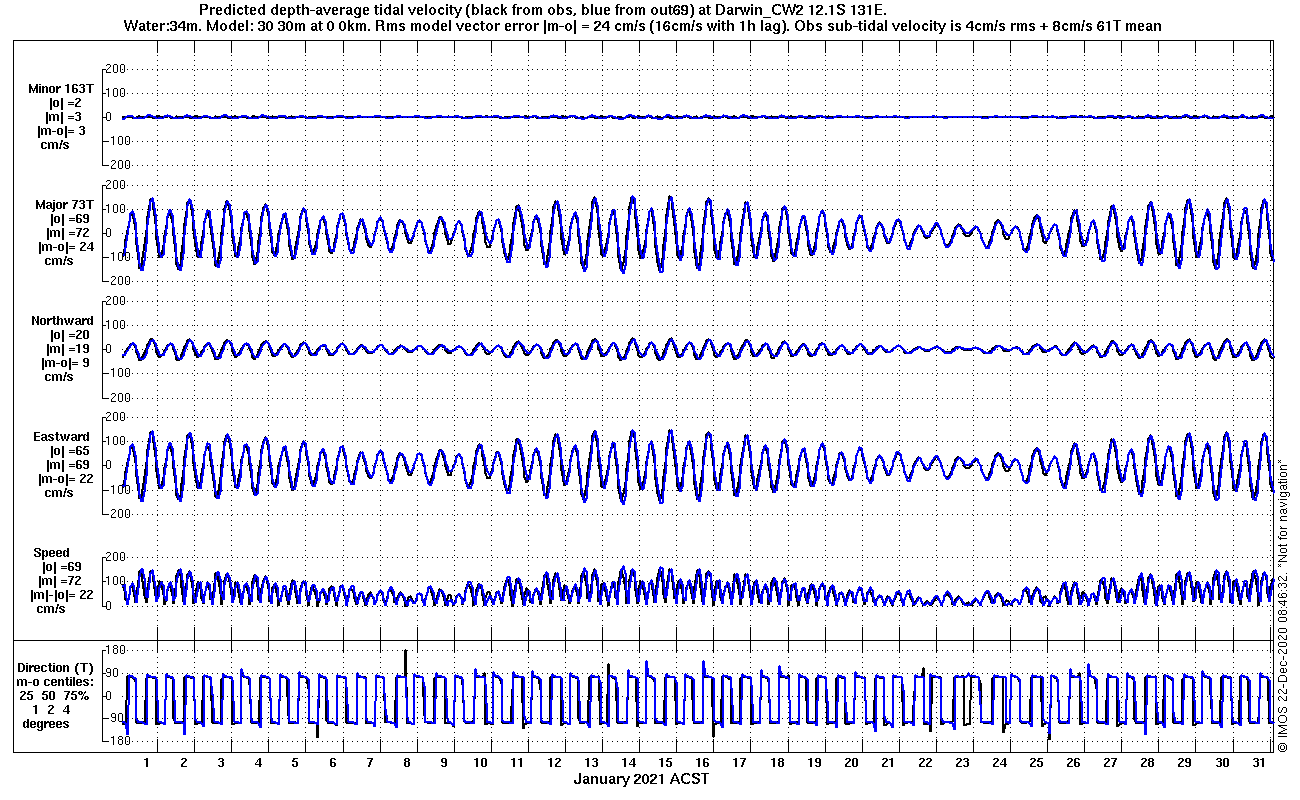The height and width of the screenshot is (800, 1300).
Task: Select the 'Direction (T)' panel label
Action: [57, 667]
